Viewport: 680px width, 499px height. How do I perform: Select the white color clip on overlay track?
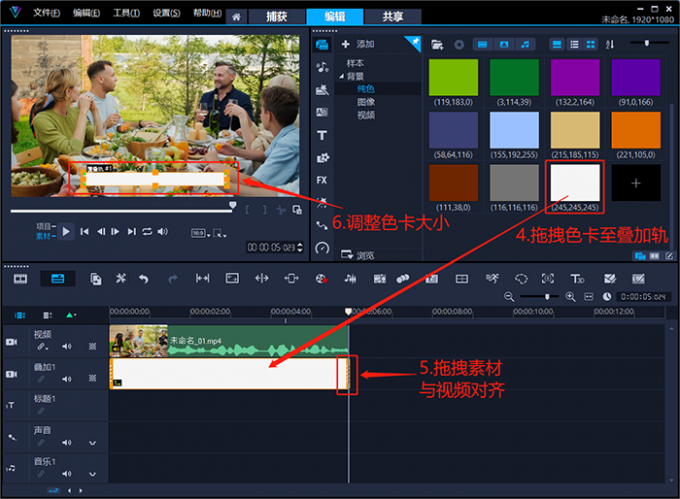click(229, 374)
